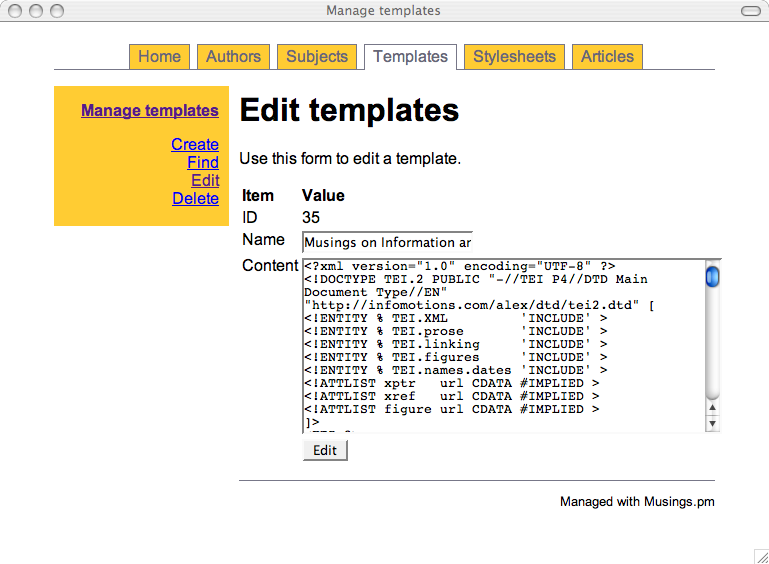Click the Edit sidebar link

(x=205, y=181)
